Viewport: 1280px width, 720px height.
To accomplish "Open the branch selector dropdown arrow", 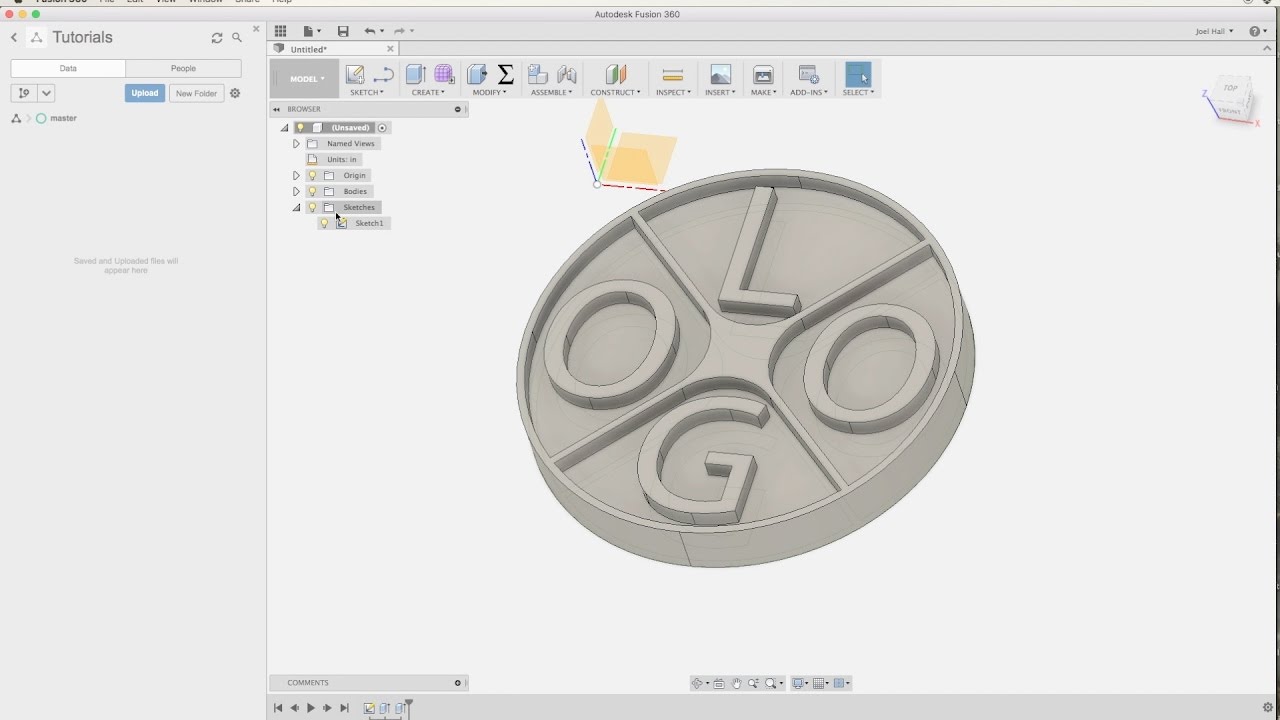I will click(46, 93).
